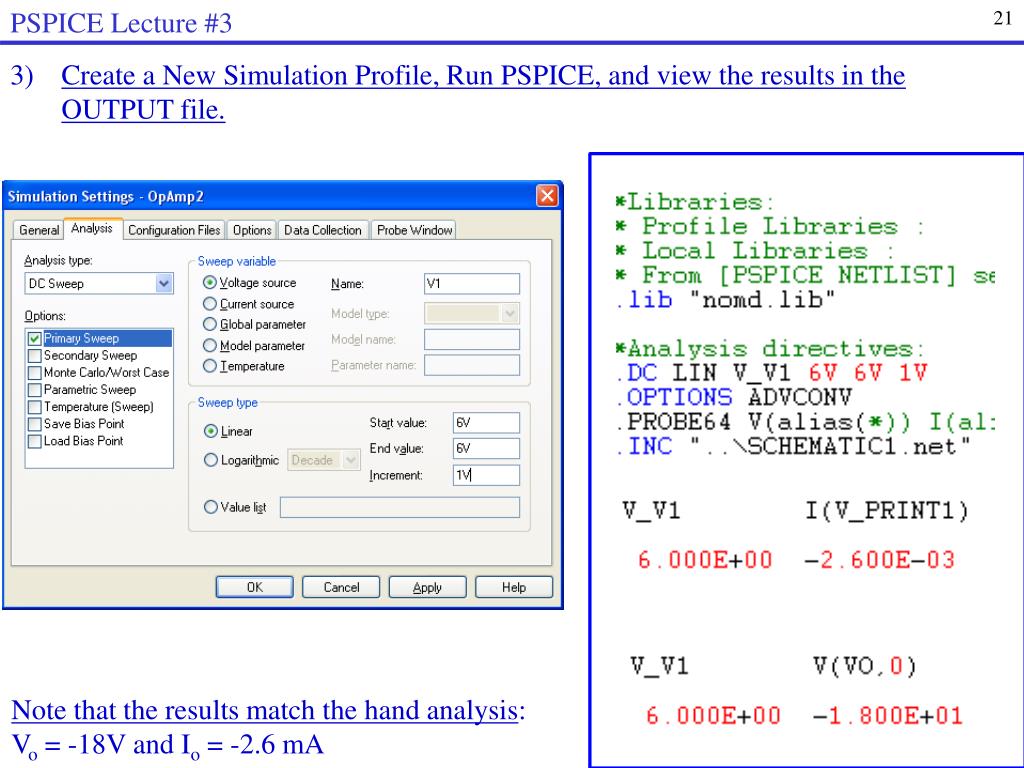Image resolution: width=1024 pixels, height=768 pixels.
Task: Click the Start value field
Action: click(486, 423)
